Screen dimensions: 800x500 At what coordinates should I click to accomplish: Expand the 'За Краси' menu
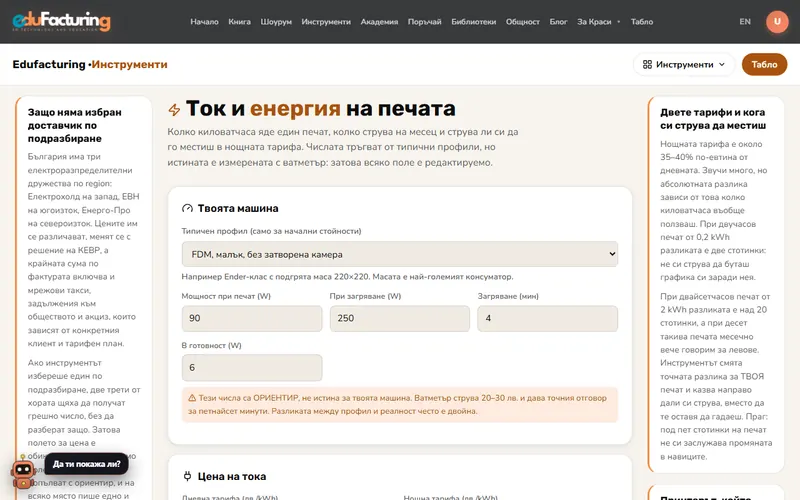pyautogui.click(x=598, y=21)
